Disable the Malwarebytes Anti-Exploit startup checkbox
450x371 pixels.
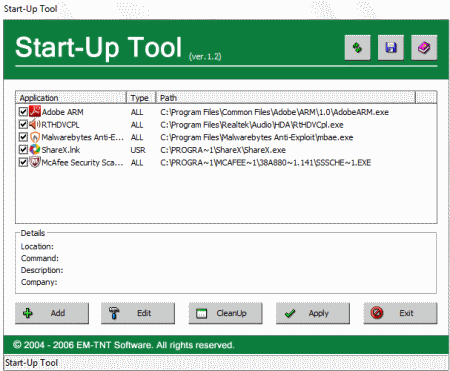[23, 137]
